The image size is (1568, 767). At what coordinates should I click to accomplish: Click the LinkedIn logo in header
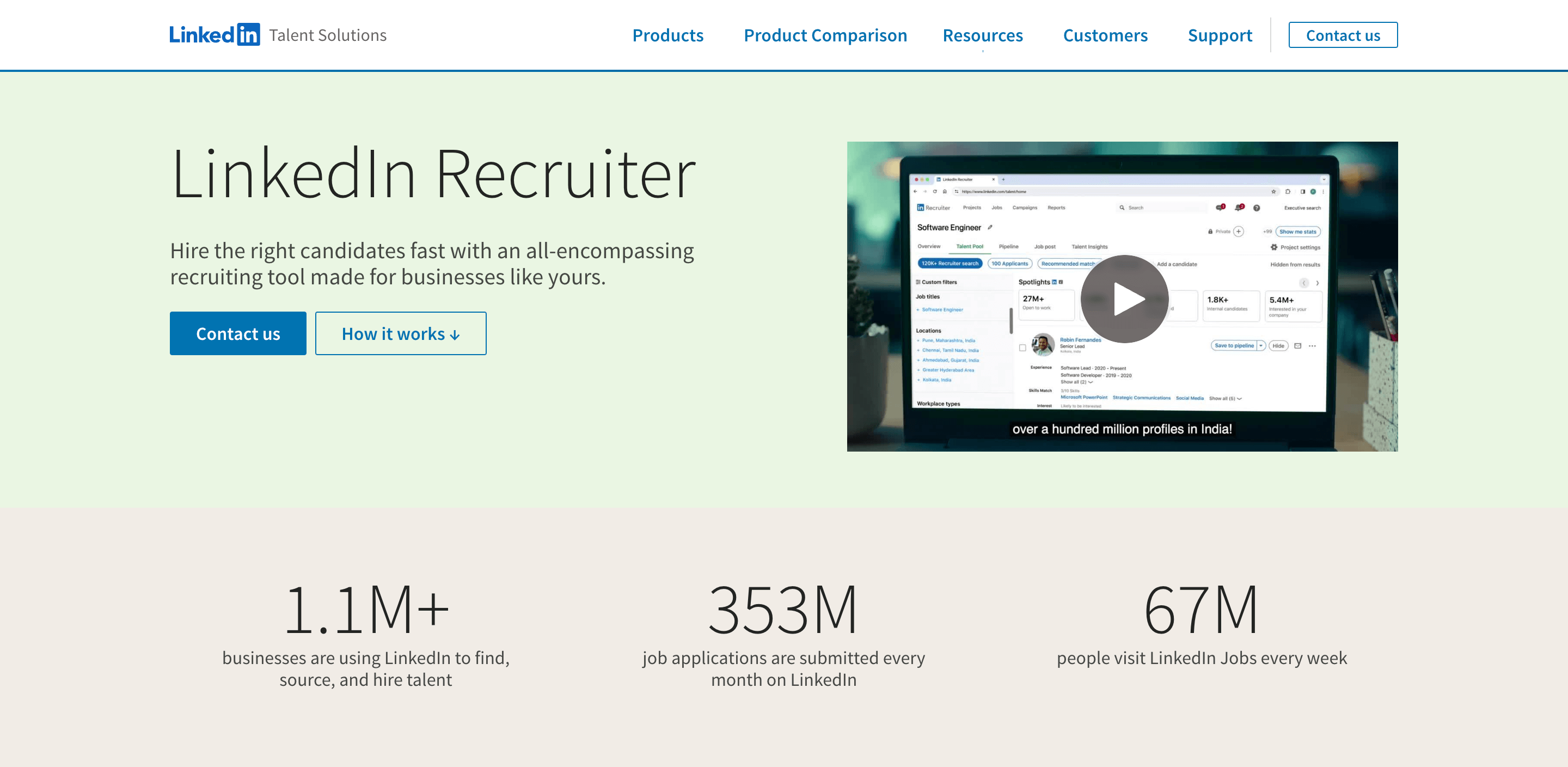point(215,35)
